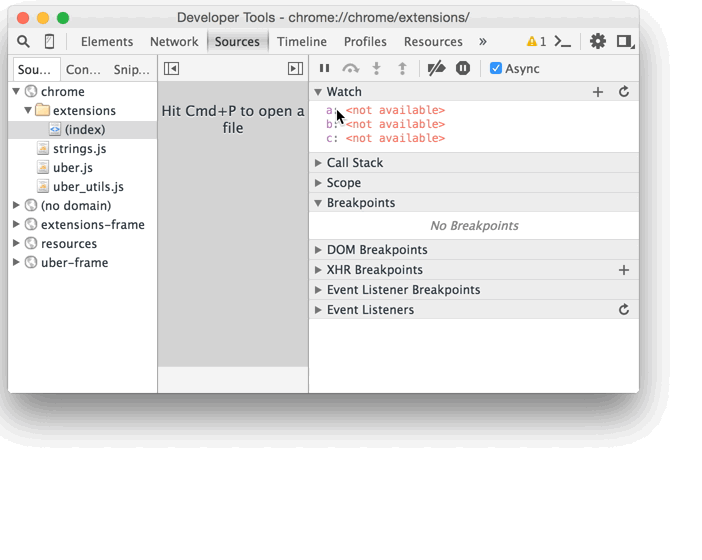The width and height of the screenshot is (702, 560).
Task: Uncheck the Async checkbox
Action: (496, 68)
